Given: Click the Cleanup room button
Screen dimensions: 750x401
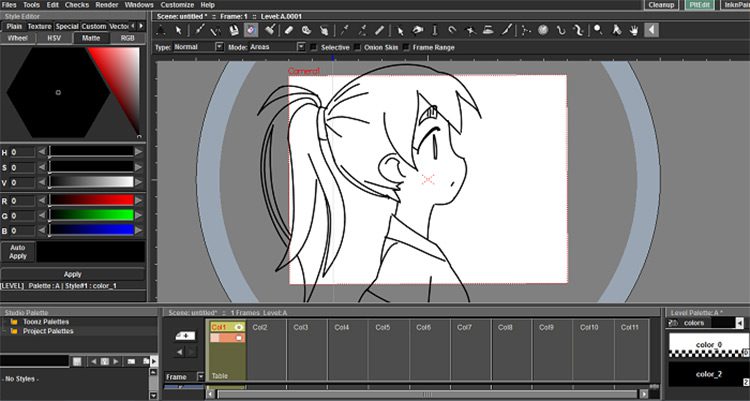Looking at the screenshot, I should click(x=660, y=5).
